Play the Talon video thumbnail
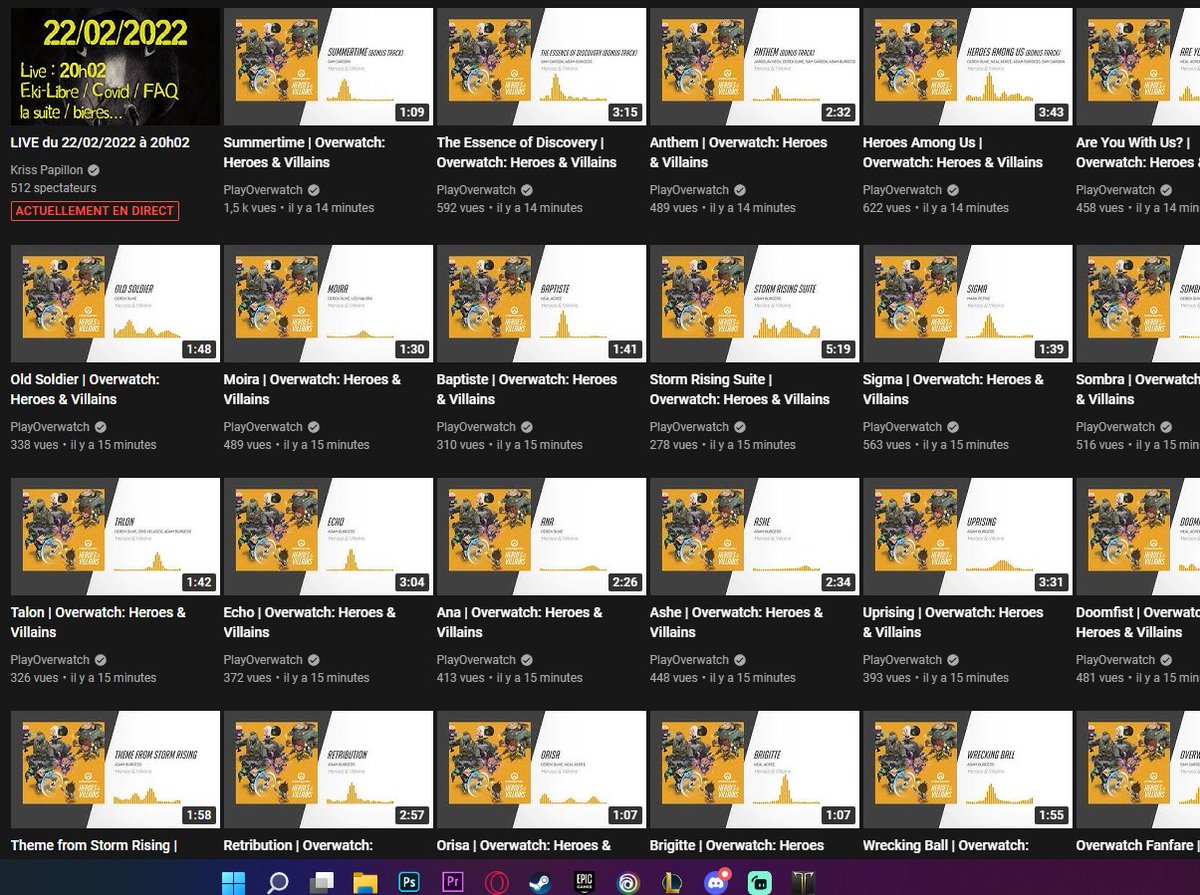Screen dimensions: 1200x895 pos(115,537)
